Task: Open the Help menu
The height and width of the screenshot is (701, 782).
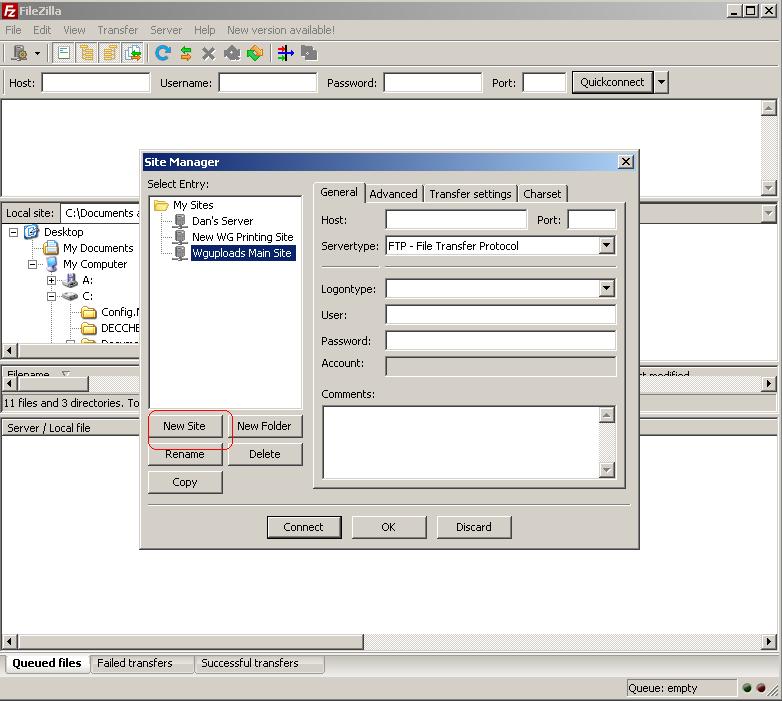Action: click(x=204, y=30)
